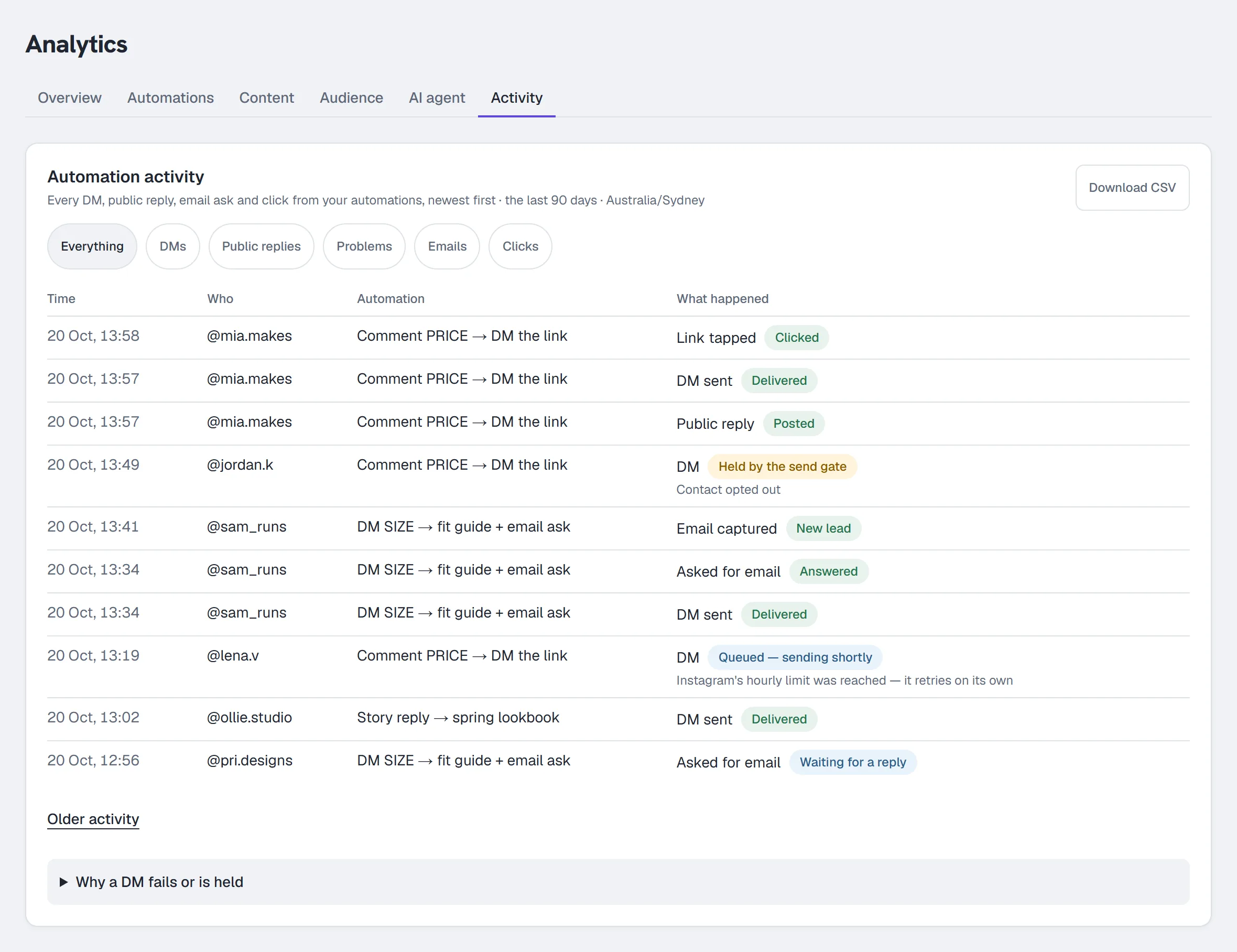1237x952 pixels.
Task: Click @ollie.studio in the Who column
Action: [x=249, y=718]
